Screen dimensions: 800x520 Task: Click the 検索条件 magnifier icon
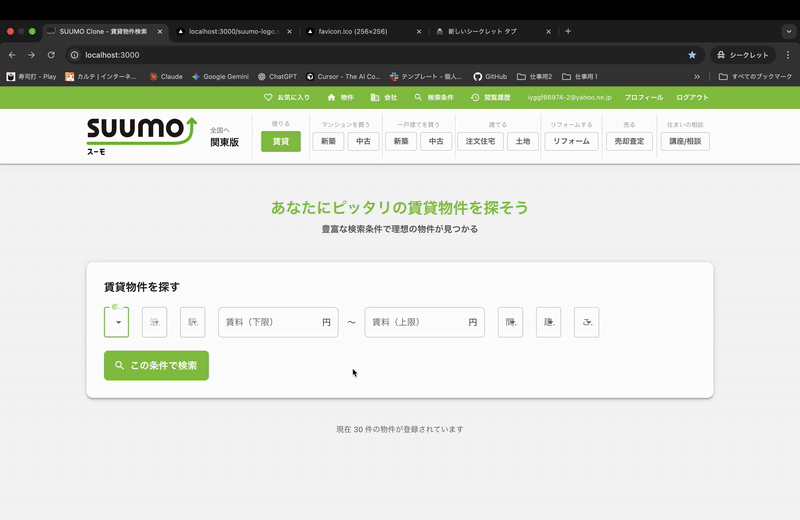(418, 97)
